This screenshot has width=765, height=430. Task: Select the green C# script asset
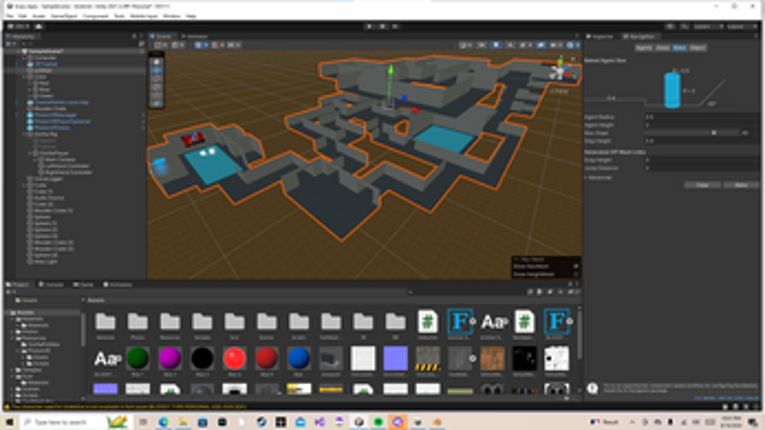point(427,322)
